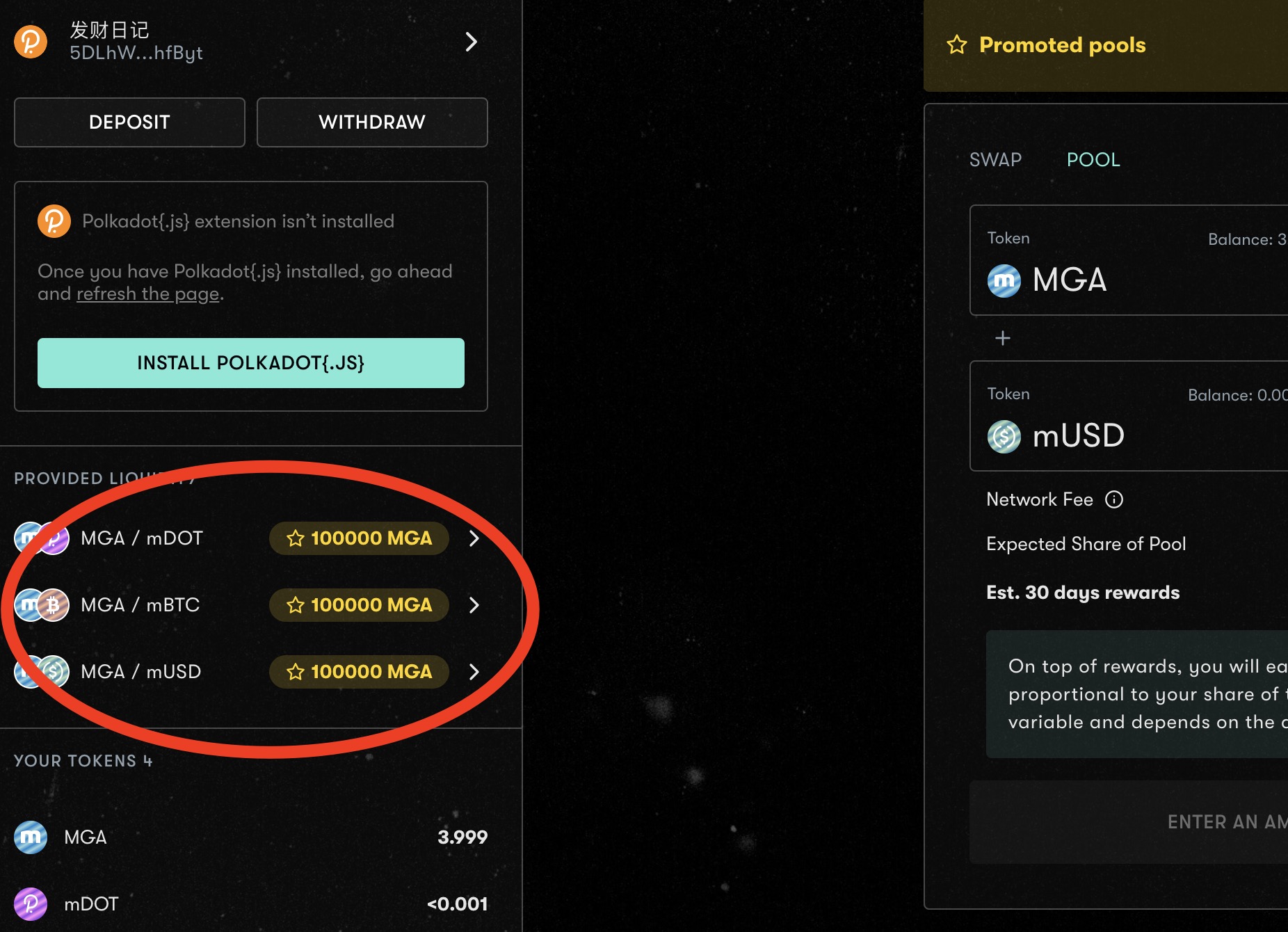Screen dimensions: 1288x932
Task: Switch to the SWAP tab
Action: tap(995, 160)
